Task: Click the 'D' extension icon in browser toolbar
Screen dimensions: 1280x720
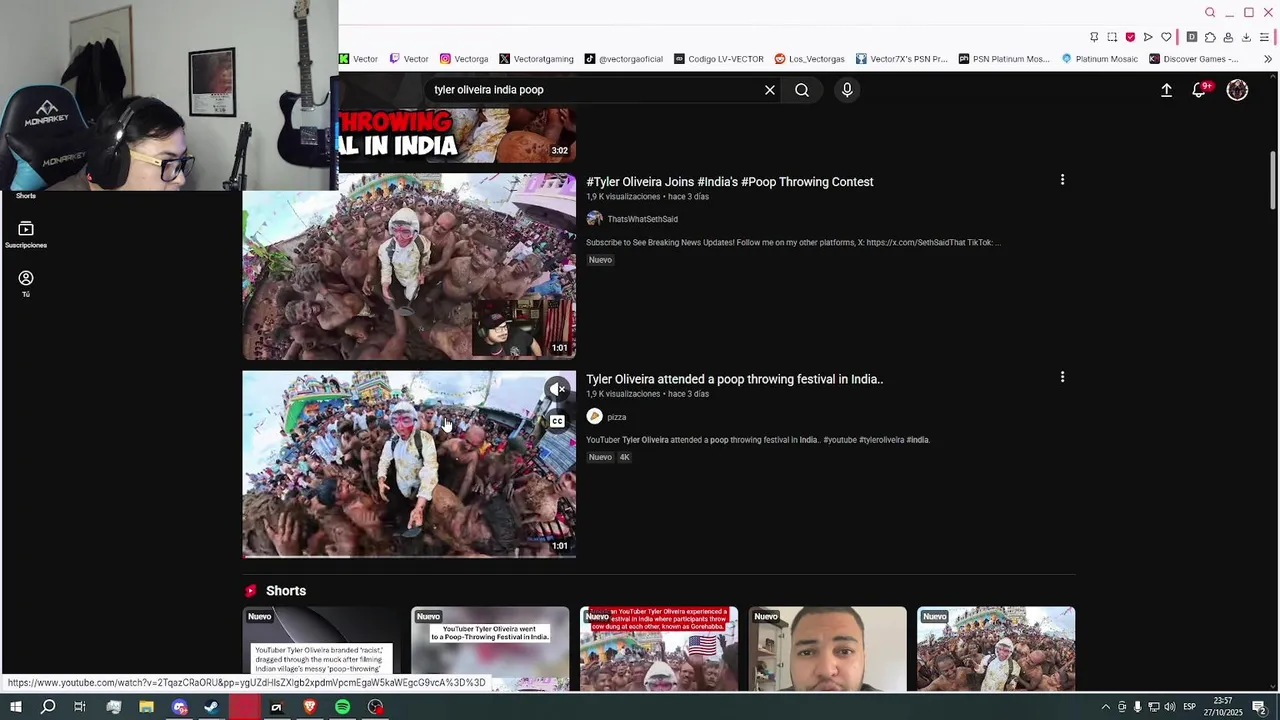Action: (1192, 37)
